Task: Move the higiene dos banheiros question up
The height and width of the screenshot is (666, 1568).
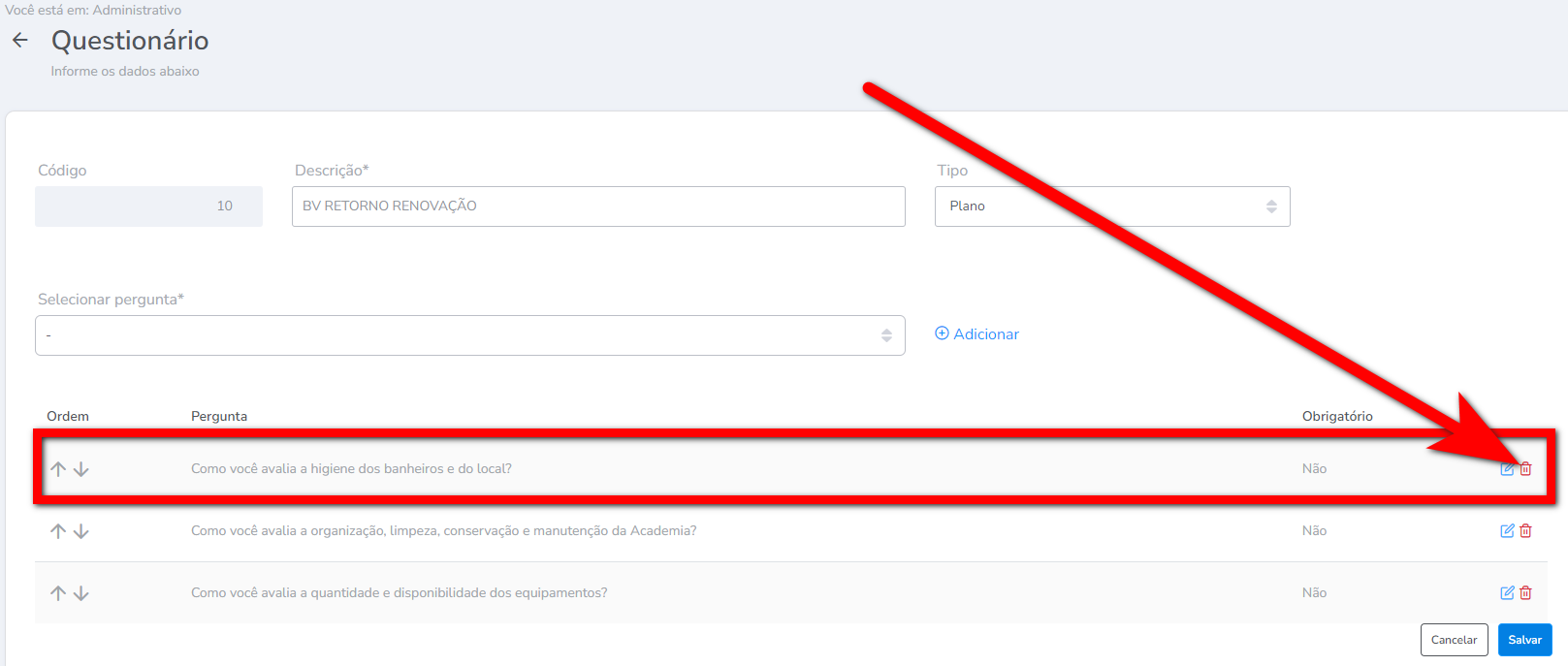Action: [x=58, y=469]
